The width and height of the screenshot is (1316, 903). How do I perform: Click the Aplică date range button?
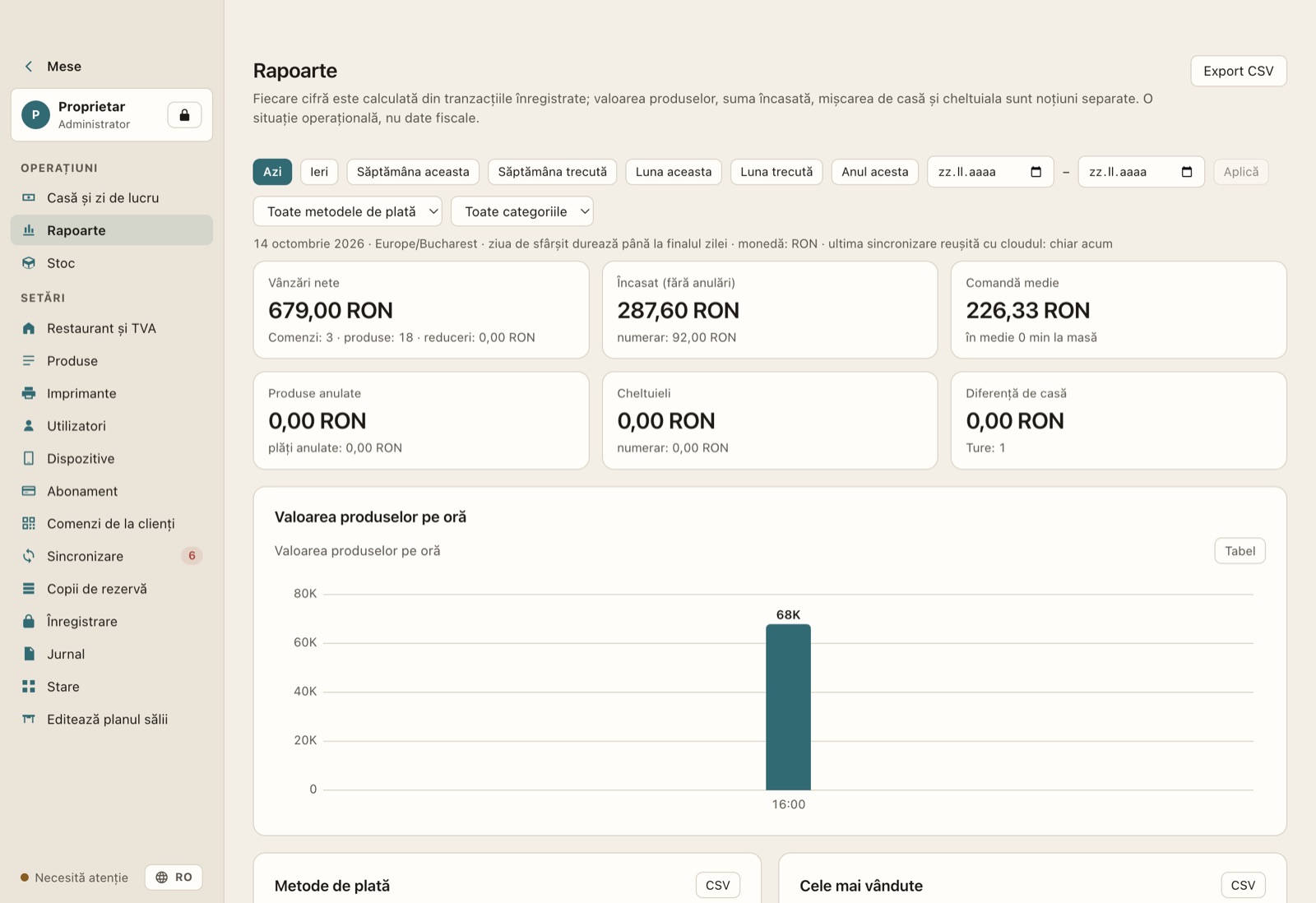1240,172
